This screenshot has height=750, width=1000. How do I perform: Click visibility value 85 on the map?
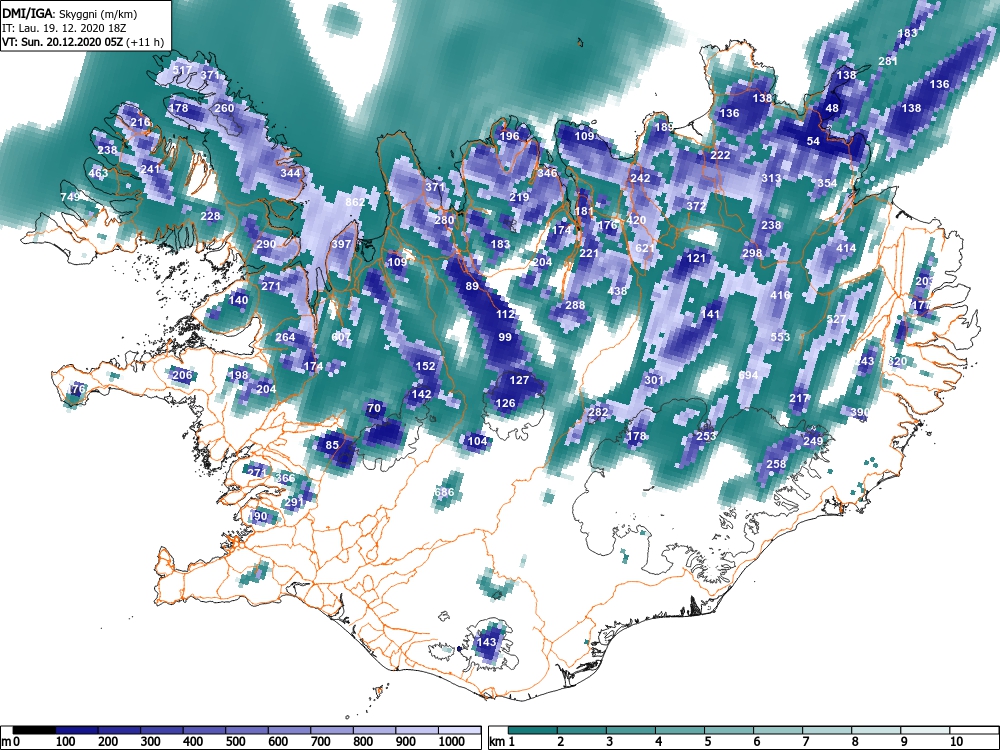(x=332, y=445)
